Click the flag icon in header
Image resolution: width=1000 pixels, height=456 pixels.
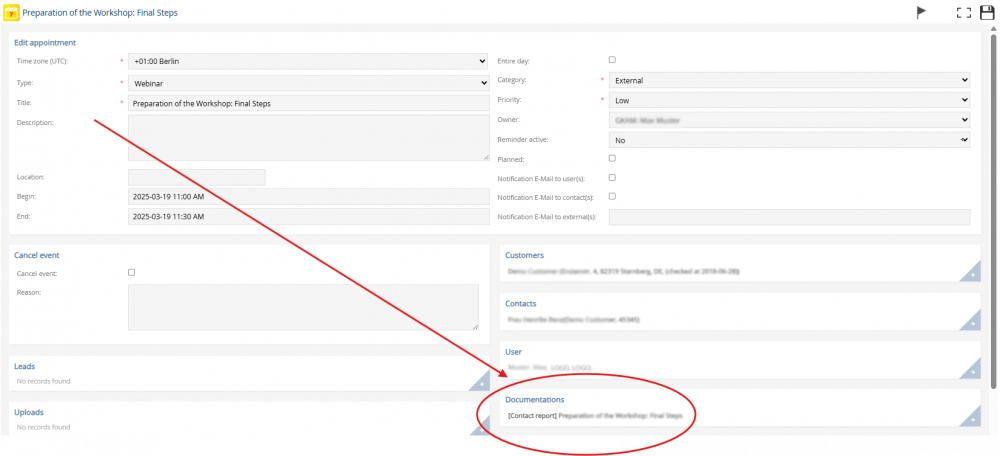click(x=921, y=12)
